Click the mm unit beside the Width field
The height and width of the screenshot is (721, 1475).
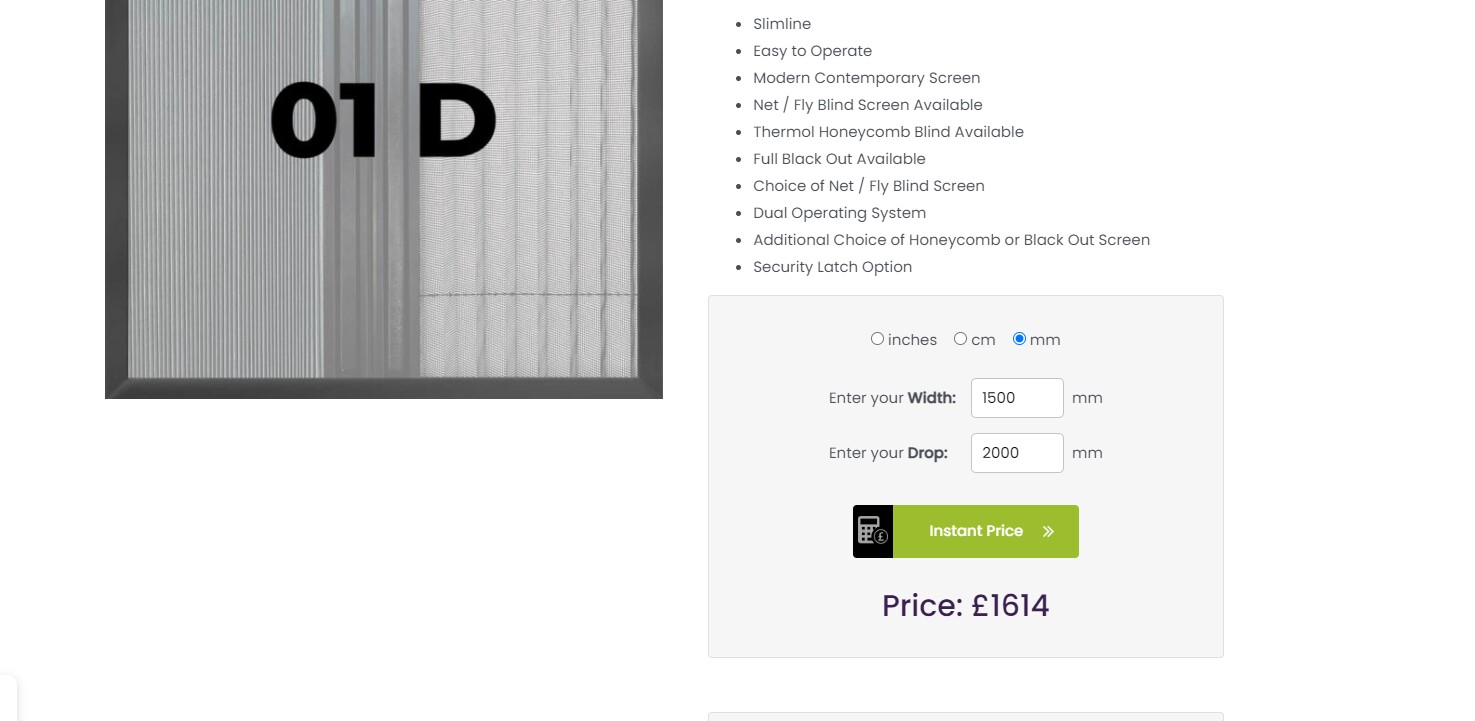click(1087, 398)
